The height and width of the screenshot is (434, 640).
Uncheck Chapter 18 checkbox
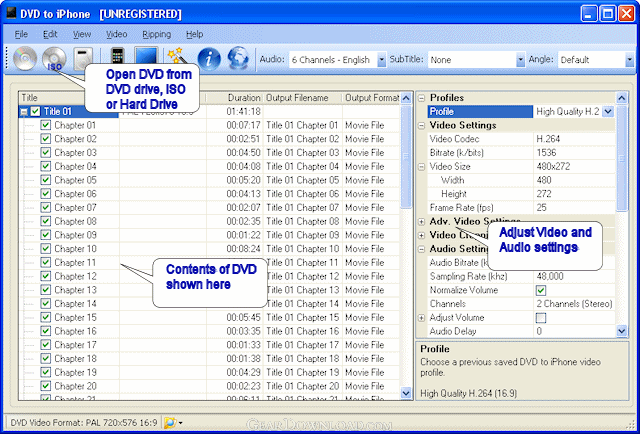pos(45,358)
